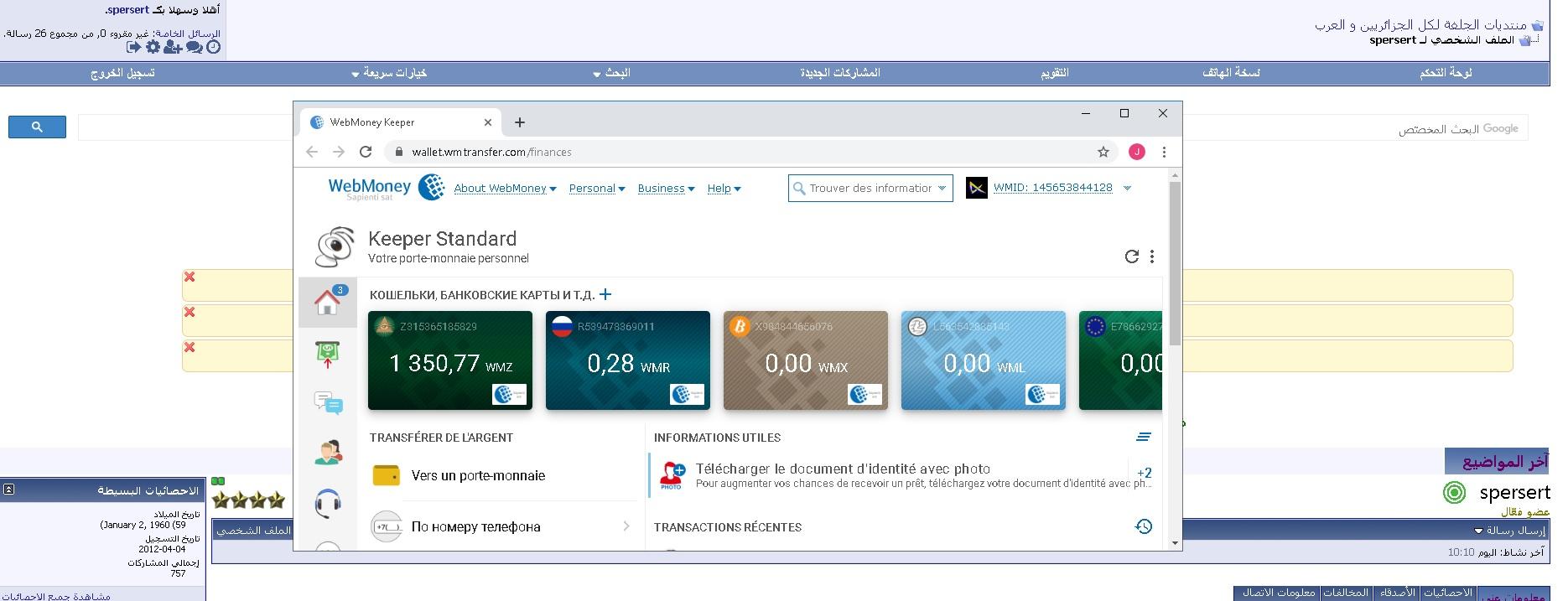The image size is (1568, 601).
Task: Click the forum header settings gear icon
Action: pos(153,47)
